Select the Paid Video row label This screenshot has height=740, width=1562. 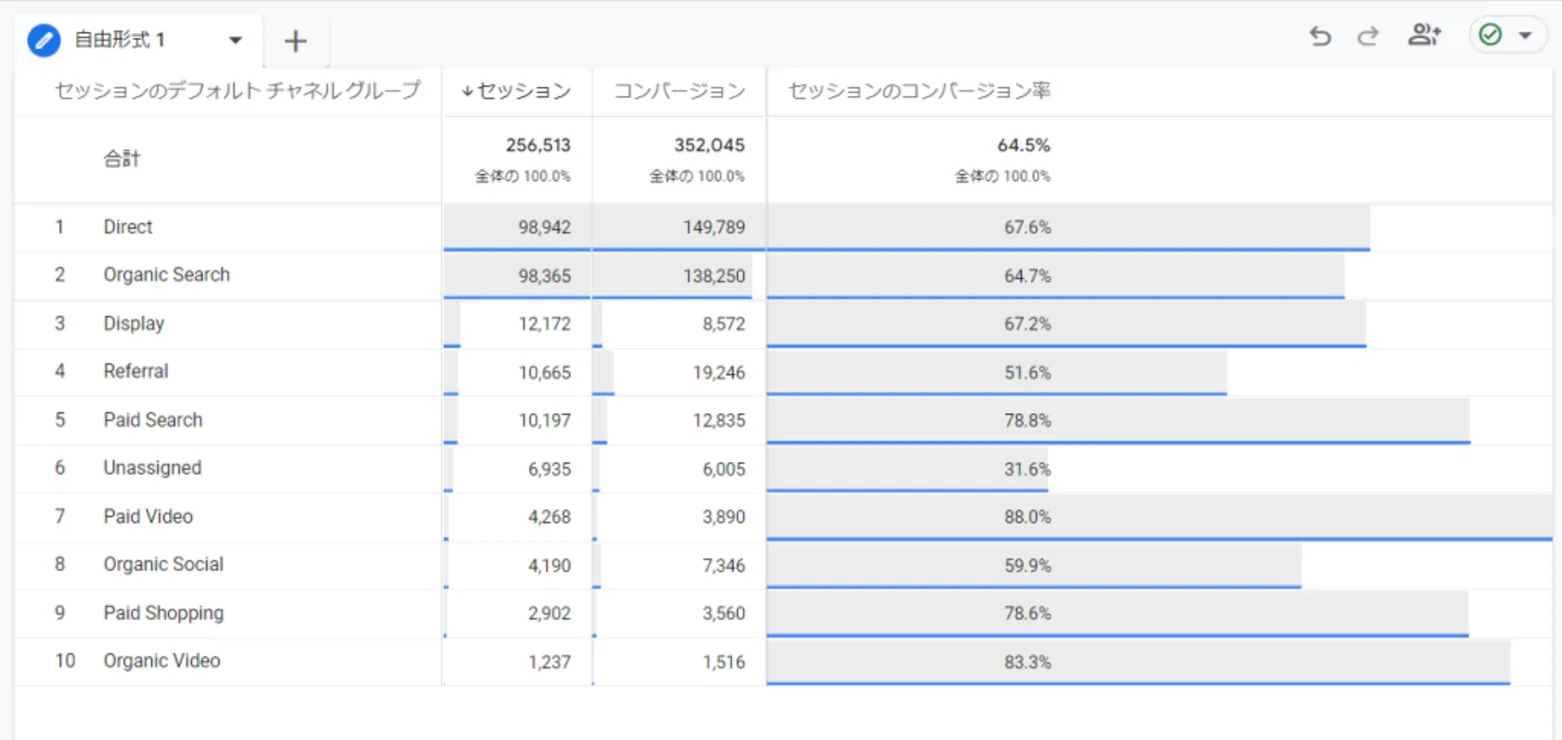coord(148,517)
